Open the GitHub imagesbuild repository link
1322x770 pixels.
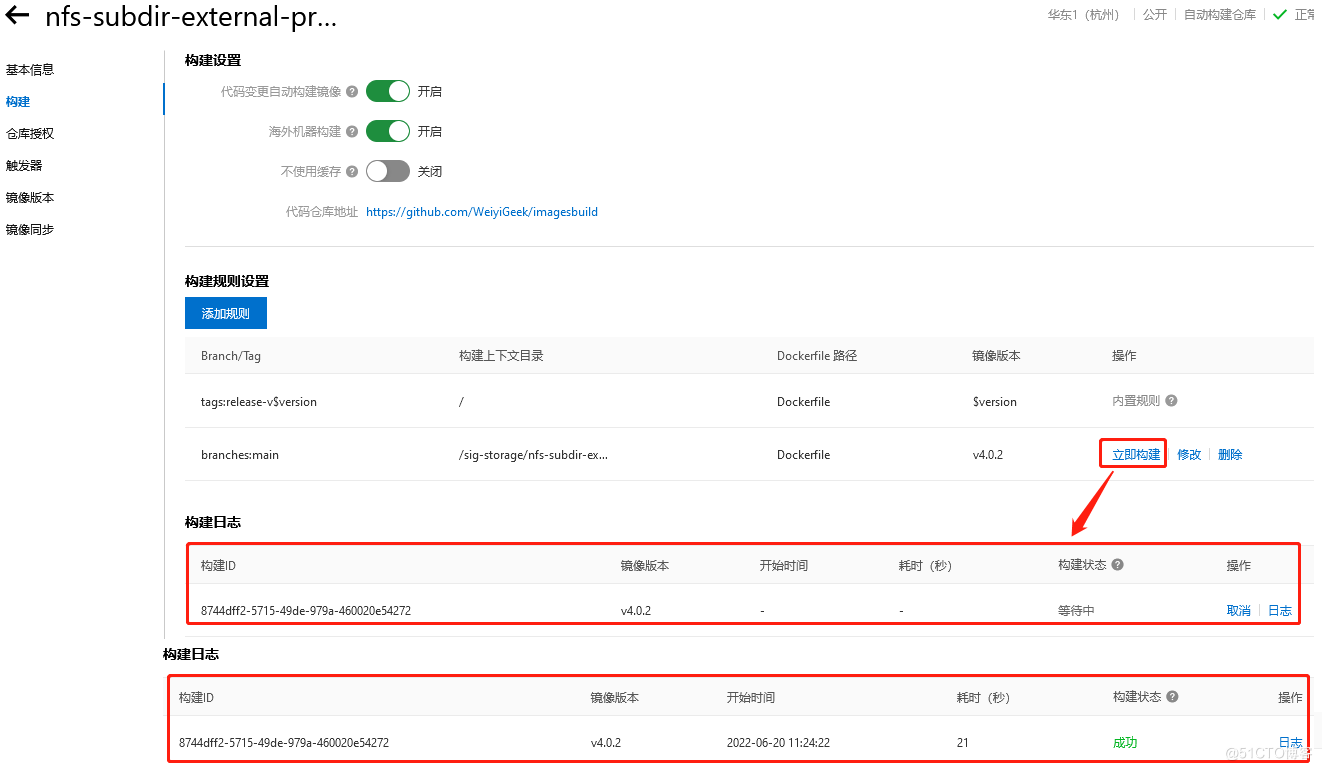(482, 212)
